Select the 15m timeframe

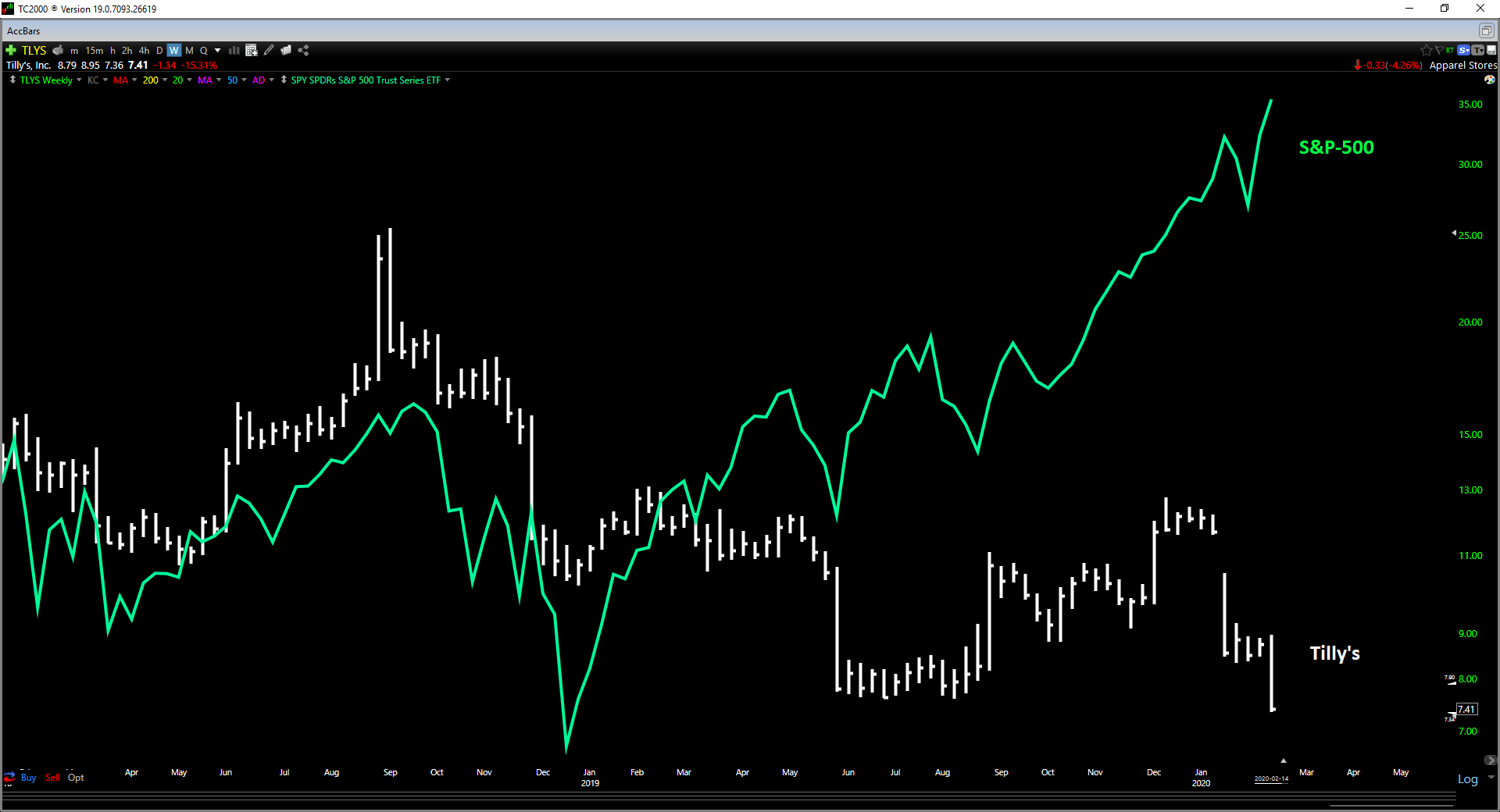95,50
